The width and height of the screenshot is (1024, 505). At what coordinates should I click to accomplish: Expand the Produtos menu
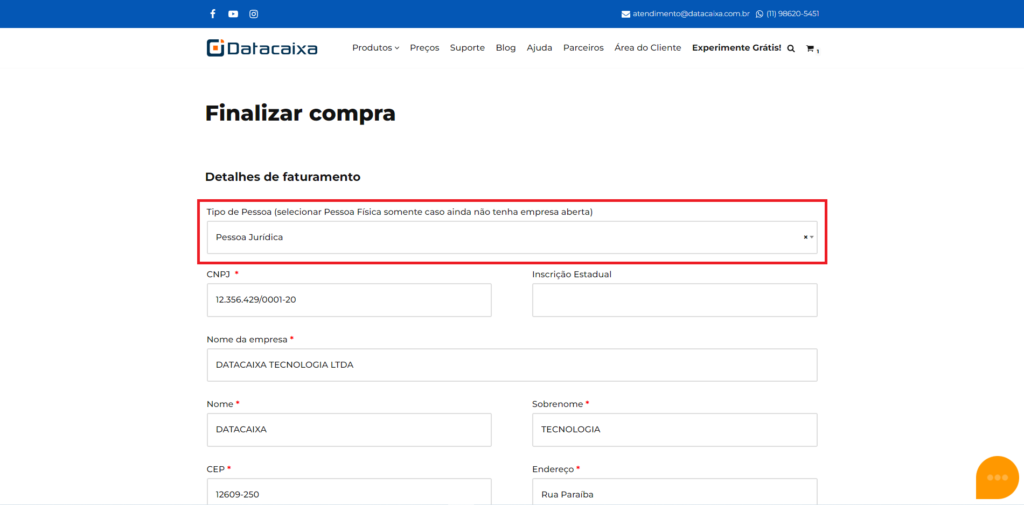pyautogui.click(x=375, y=48)
